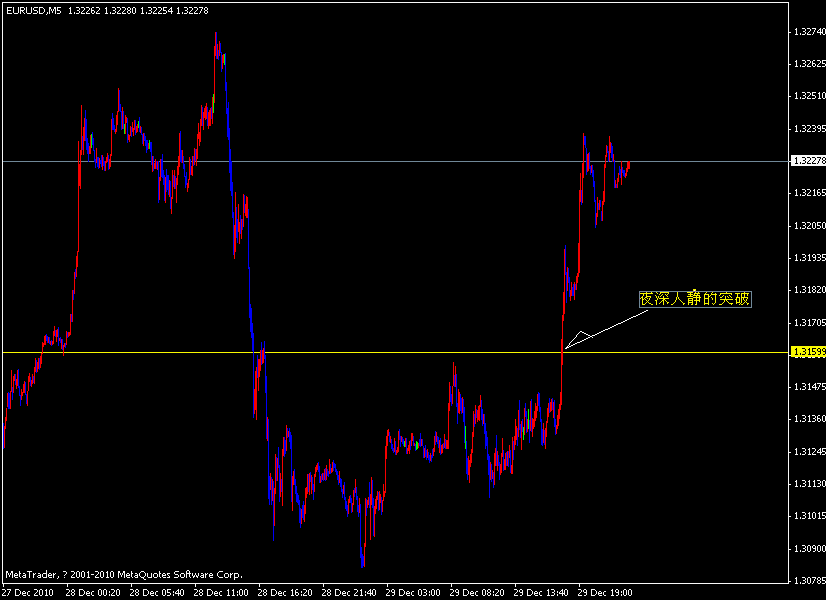Click the price scale value 1.31705

click(x=810, y=322)
